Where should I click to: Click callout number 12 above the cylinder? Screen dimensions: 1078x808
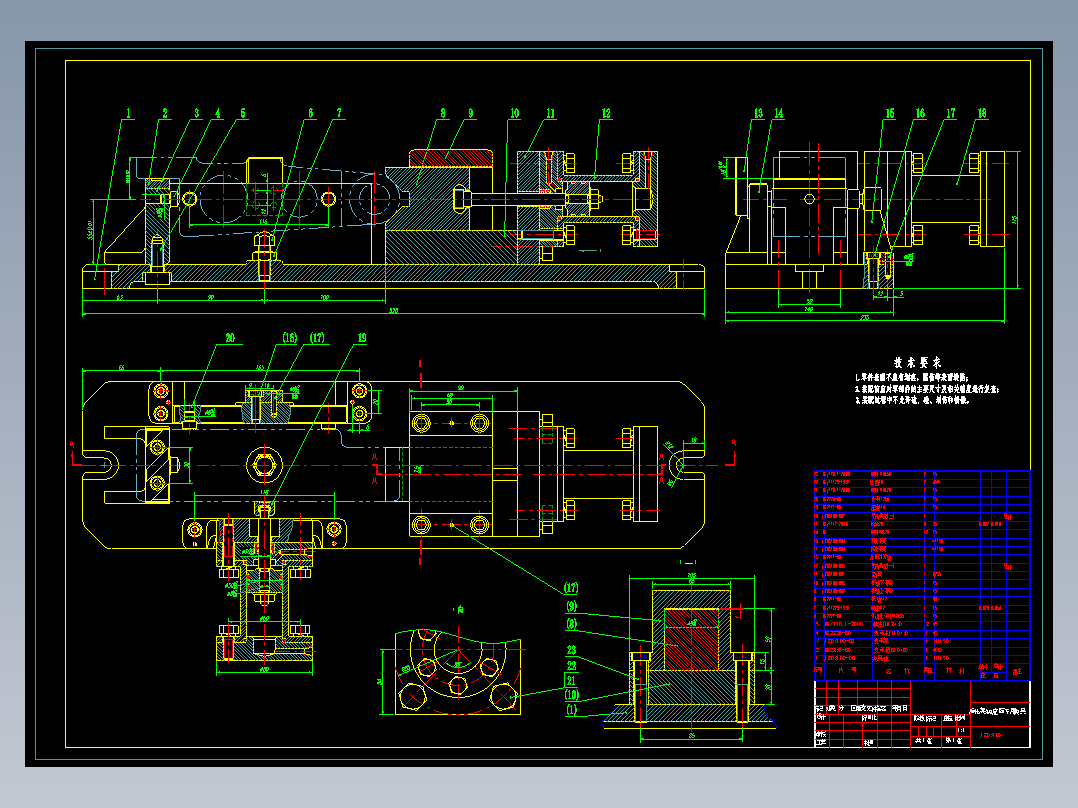[606, 113]
